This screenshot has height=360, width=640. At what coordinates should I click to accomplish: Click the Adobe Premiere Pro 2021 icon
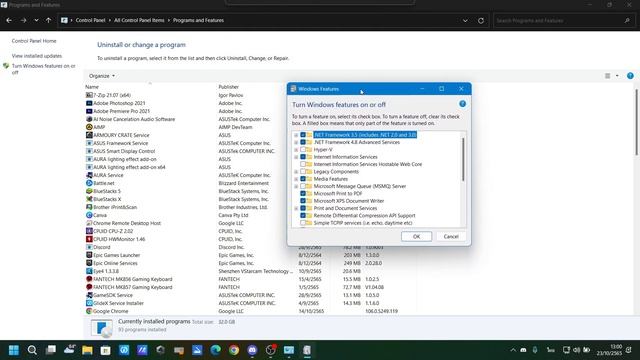point(89,111)
